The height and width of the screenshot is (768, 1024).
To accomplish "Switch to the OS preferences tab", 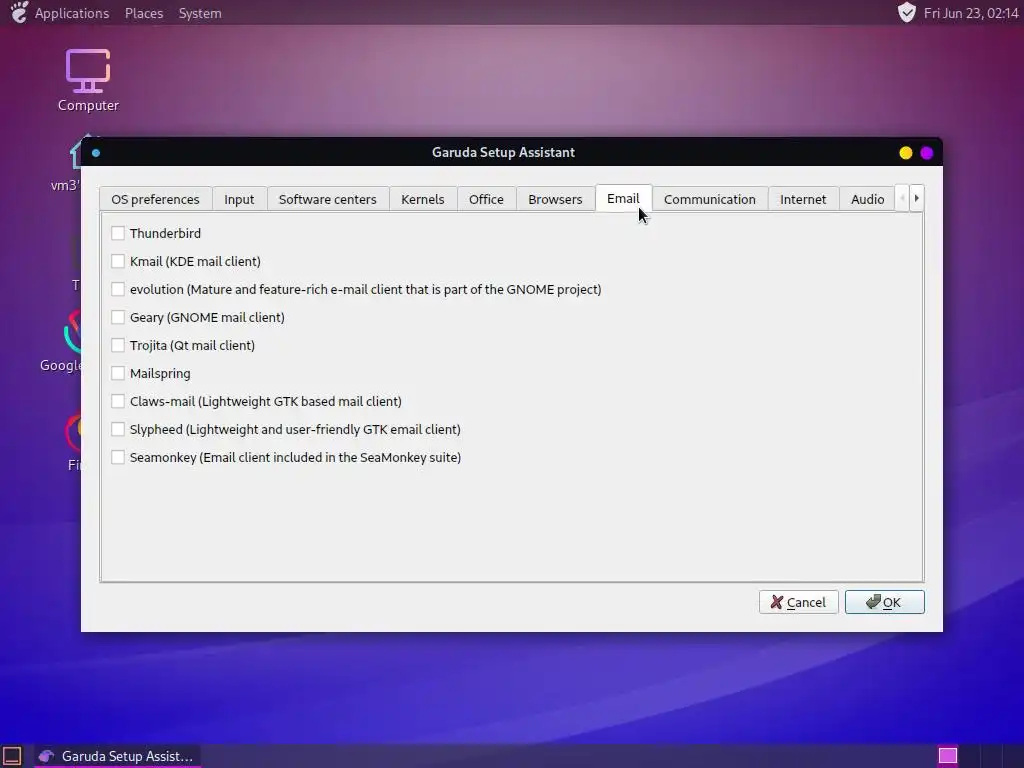I will 155,199.
